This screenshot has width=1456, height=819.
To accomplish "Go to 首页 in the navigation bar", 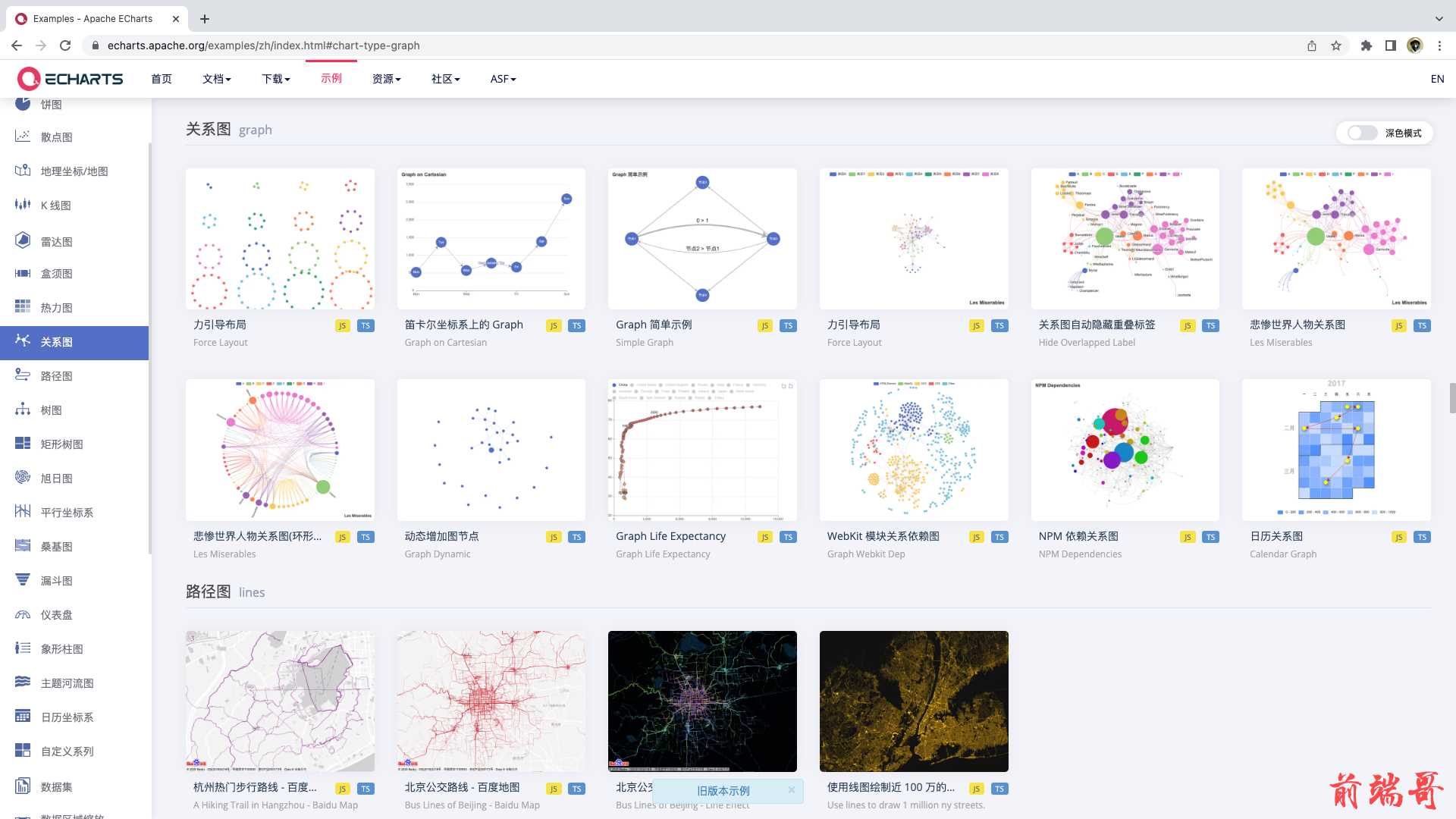I will (x=162, y=79).
